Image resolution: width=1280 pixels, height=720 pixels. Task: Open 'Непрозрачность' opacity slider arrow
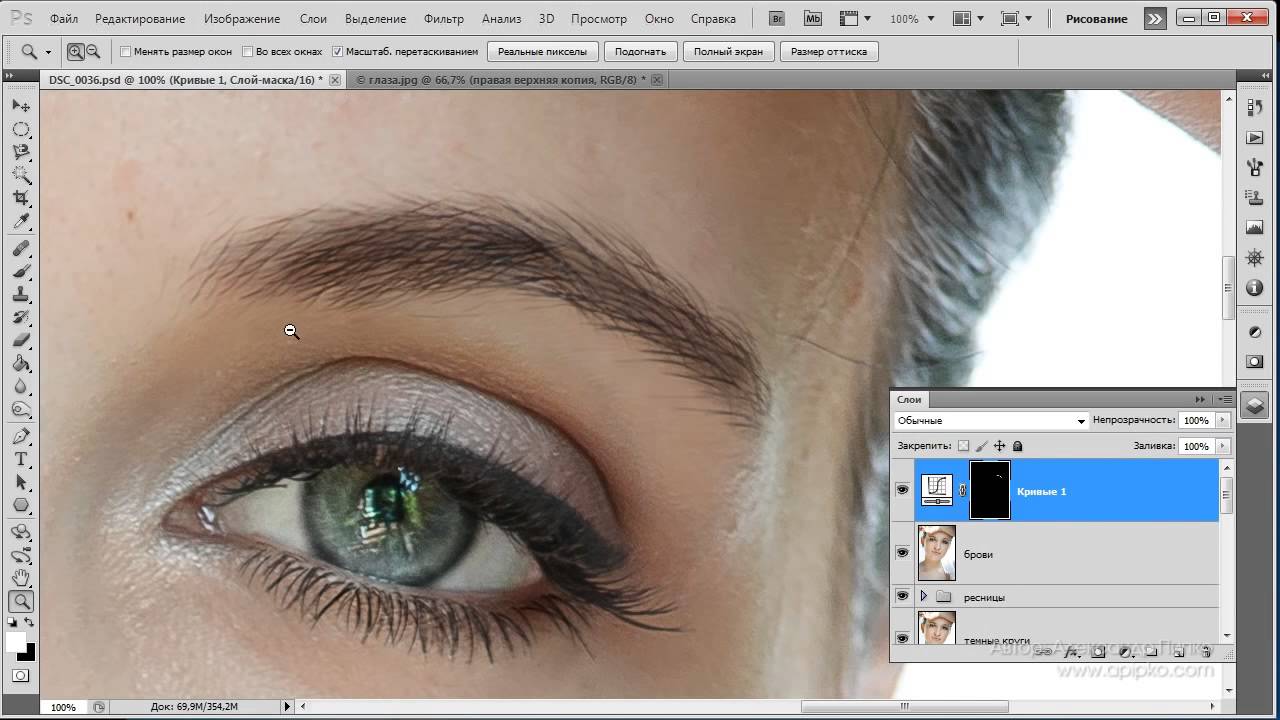click(x=1222, y=421)
